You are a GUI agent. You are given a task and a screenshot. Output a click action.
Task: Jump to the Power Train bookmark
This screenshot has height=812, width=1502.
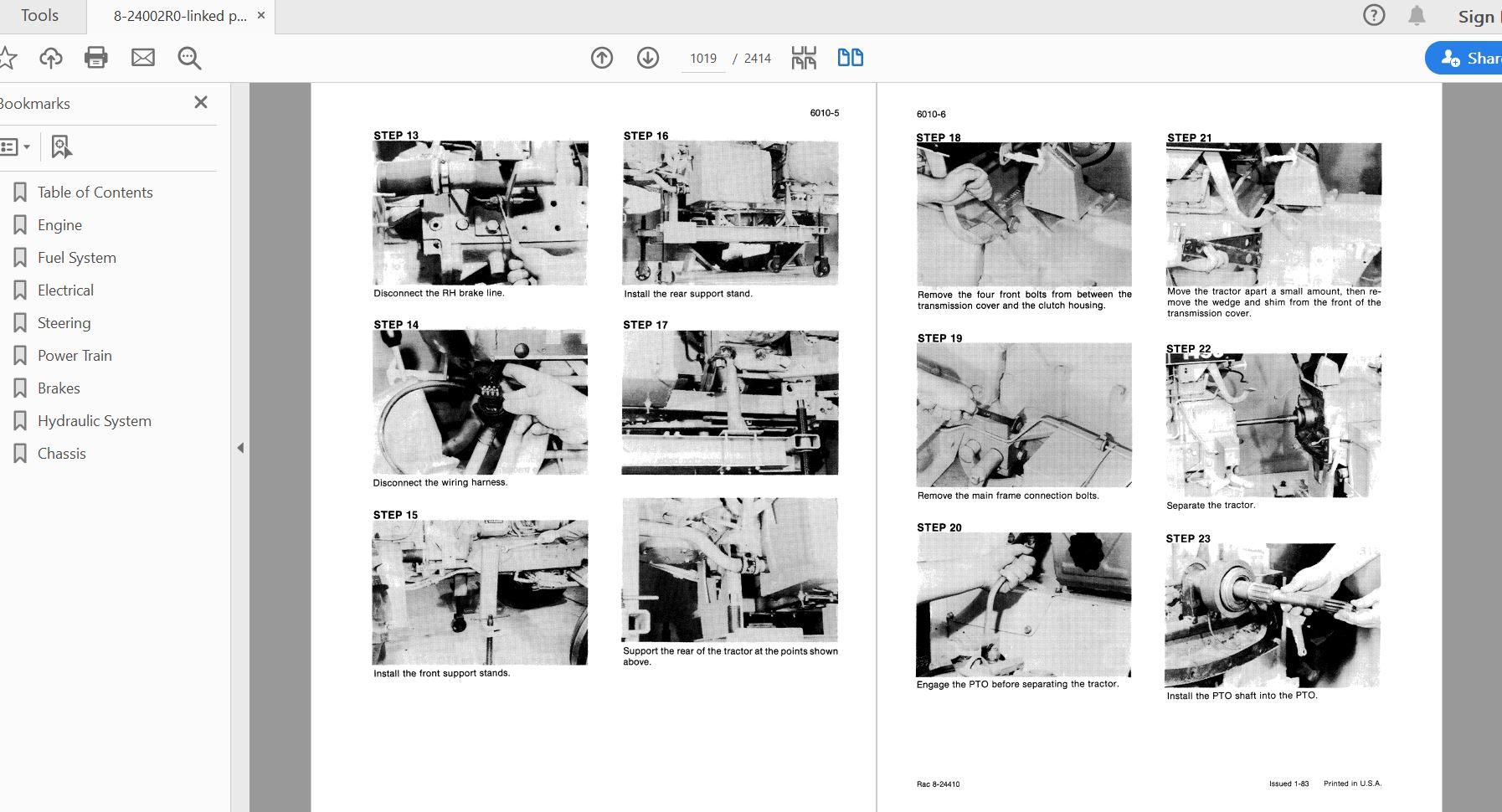click(x=75, y=356)
